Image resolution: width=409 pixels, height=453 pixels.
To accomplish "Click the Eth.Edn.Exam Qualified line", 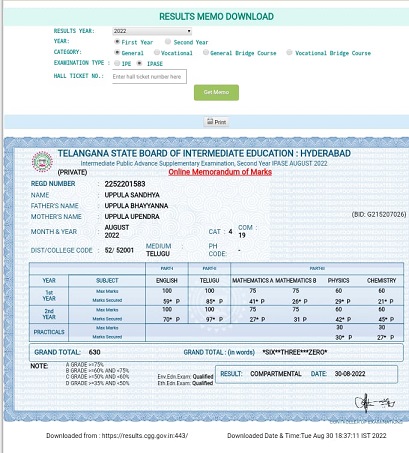I will 185,383.
